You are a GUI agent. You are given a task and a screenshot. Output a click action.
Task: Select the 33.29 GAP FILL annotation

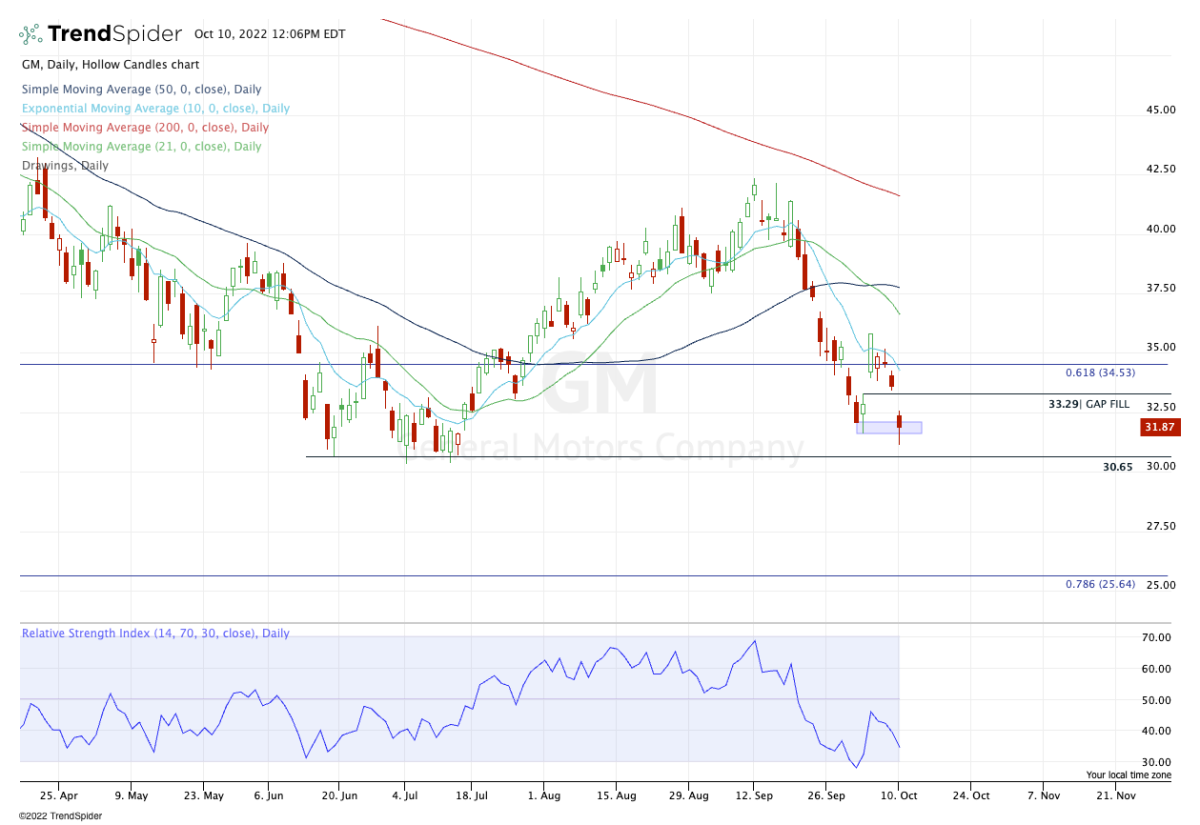pos(1089,404)
